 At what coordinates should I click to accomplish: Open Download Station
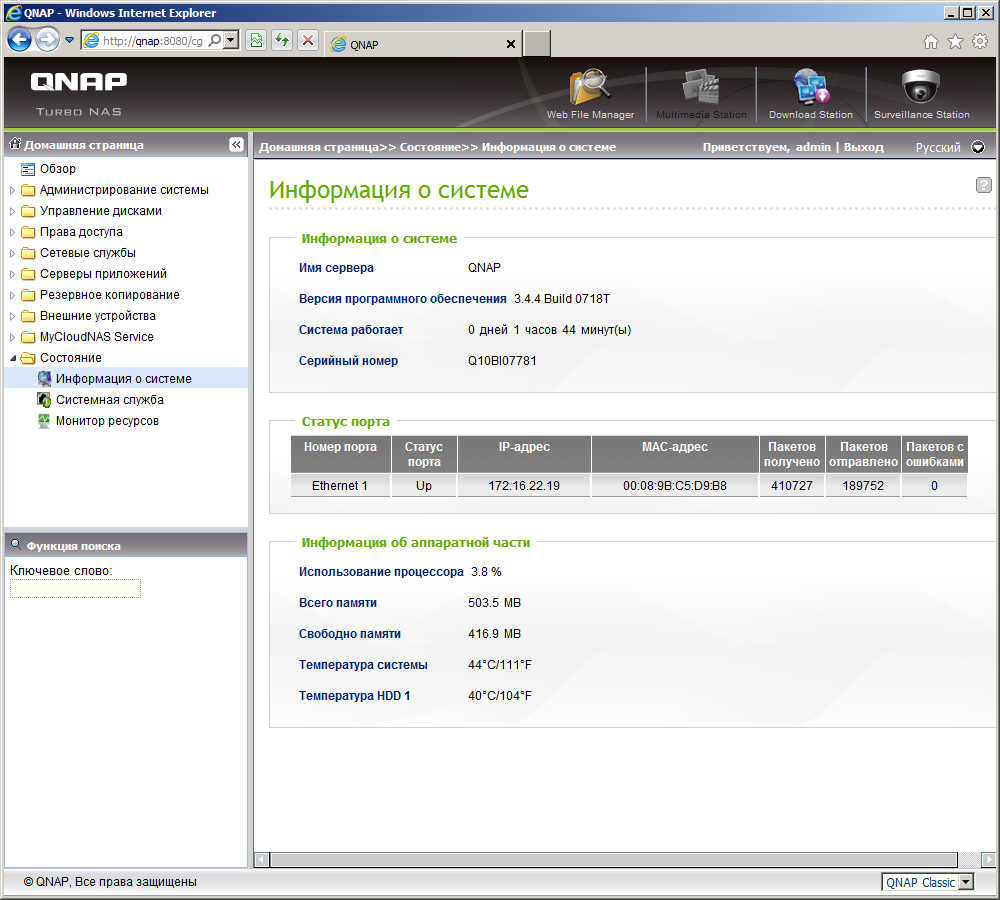(811, 94)
